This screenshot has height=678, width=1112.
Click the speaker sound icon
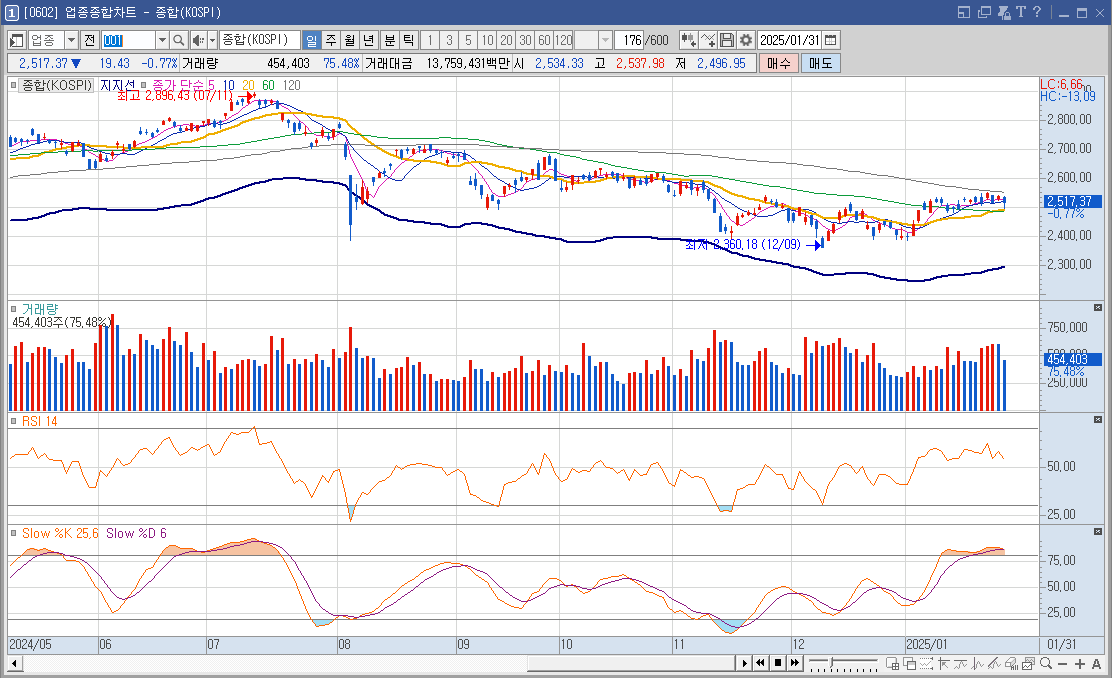tap(198, 40)
